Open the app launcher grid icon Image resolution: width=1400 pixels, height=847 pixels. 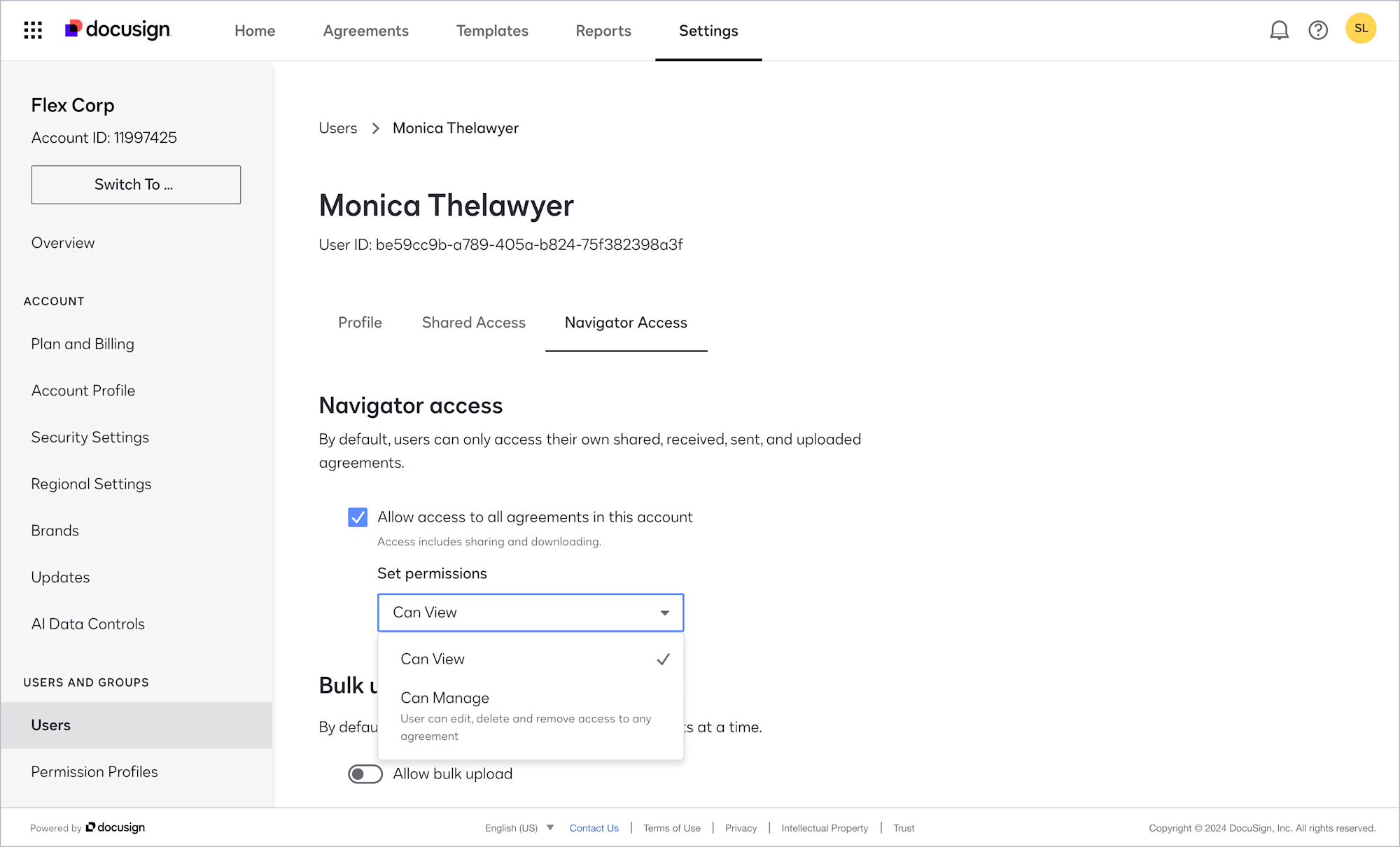point(32,30)
